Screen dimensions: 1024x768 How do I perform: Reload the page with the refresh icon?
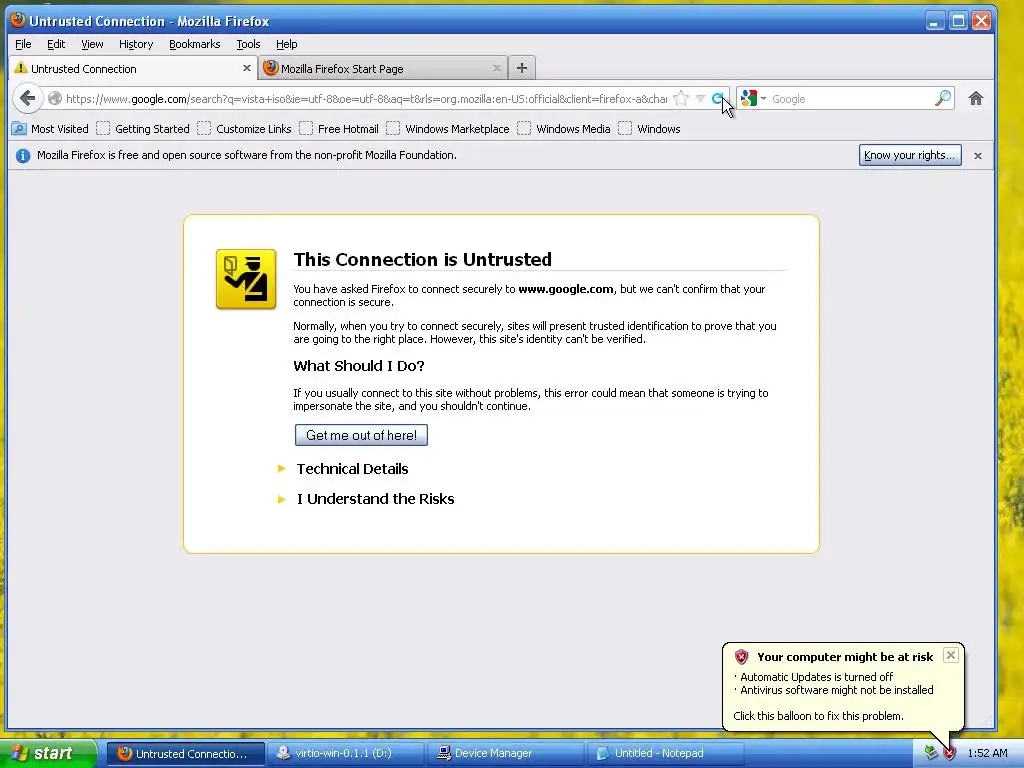(718, 99)
